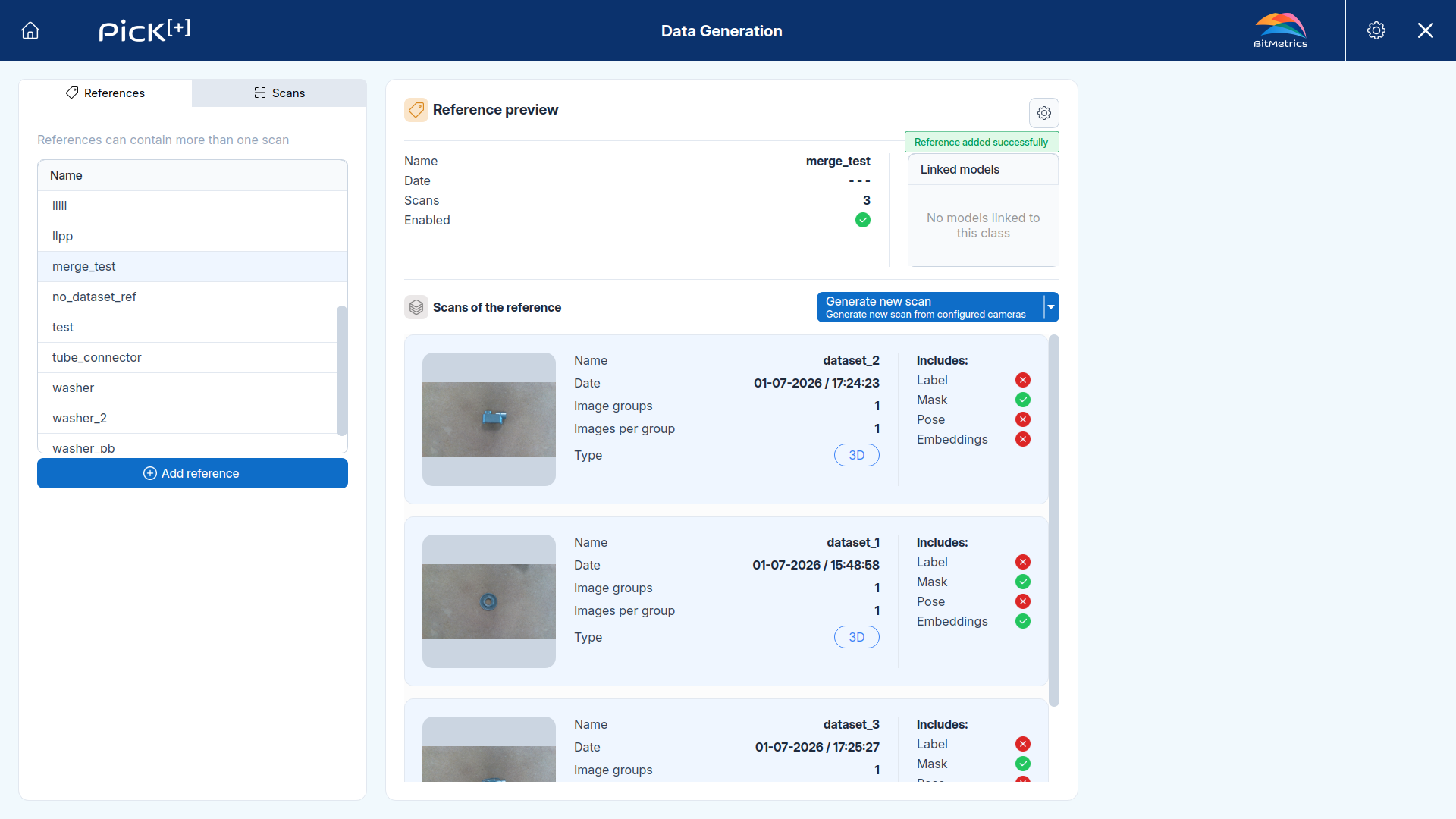Click dataset_1 Embeddings green check indicator
Screen dimensions: 1456x819
pyautogui.click(x=1023, y=621)
